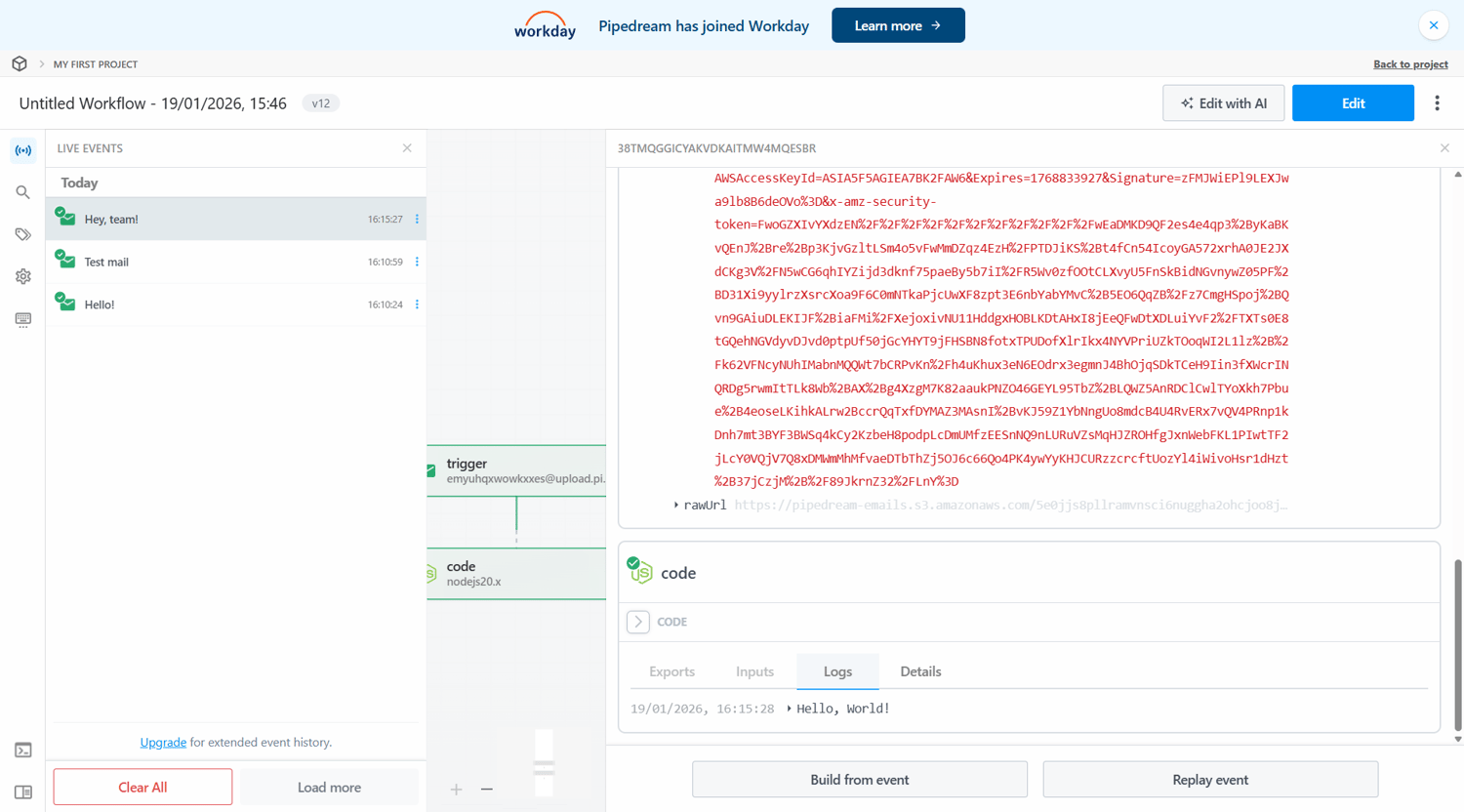Dismiss the Workday announcement banner

point(1433,25)
